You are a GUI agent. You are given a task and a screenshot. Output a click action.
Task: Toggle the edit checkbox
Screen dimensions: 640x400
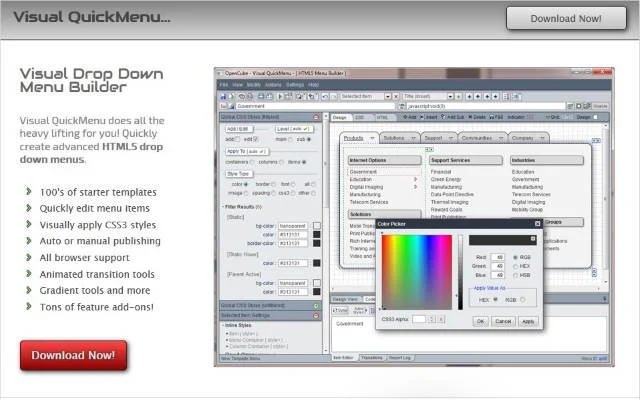point(256,139)
